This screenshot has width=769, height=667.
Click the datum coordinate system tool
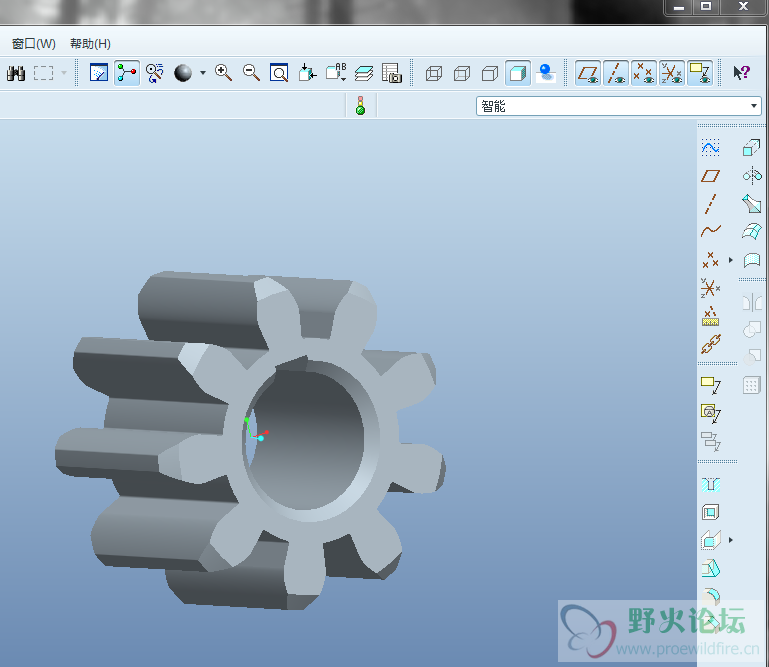710,288
